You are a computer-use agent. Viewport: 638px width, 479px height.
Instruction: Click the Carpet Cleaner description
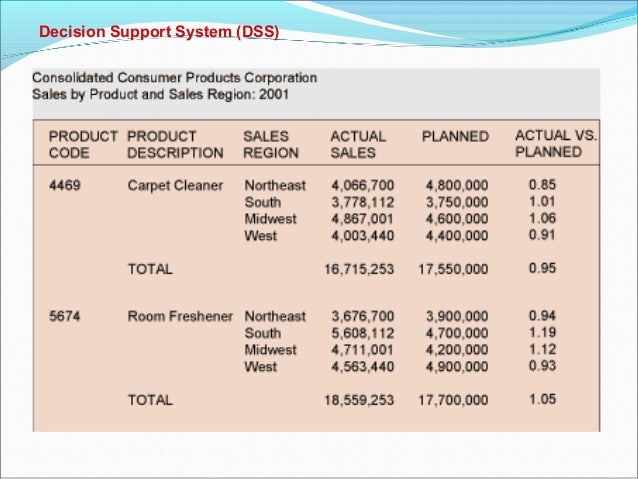175,186
